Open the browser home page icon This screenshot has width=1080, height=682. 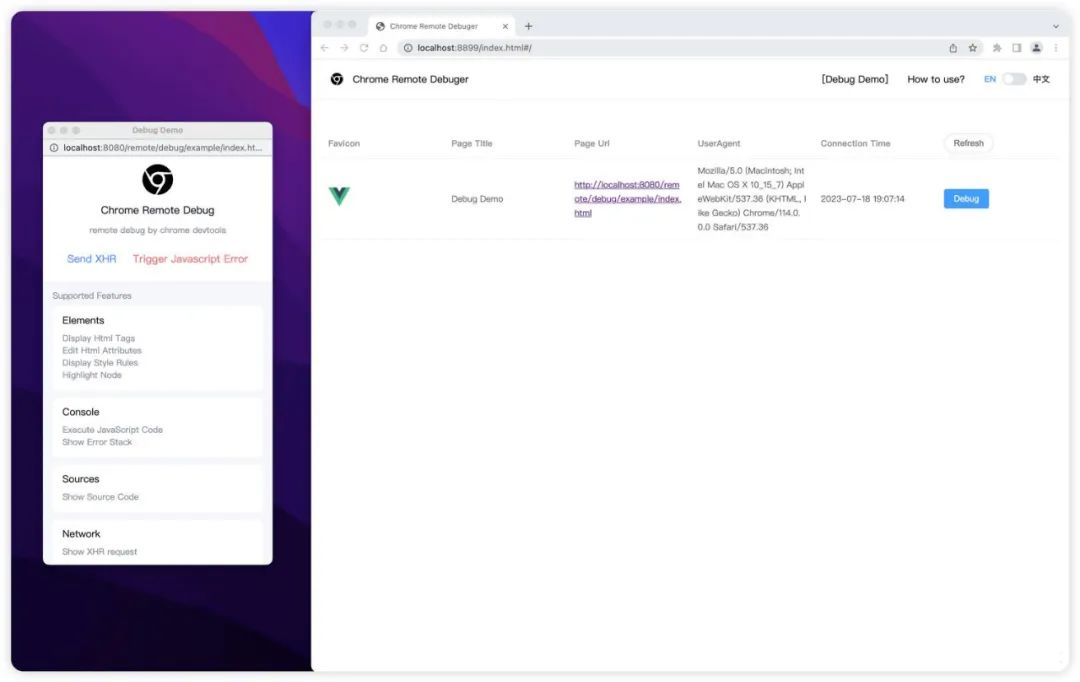coord(384,48)
